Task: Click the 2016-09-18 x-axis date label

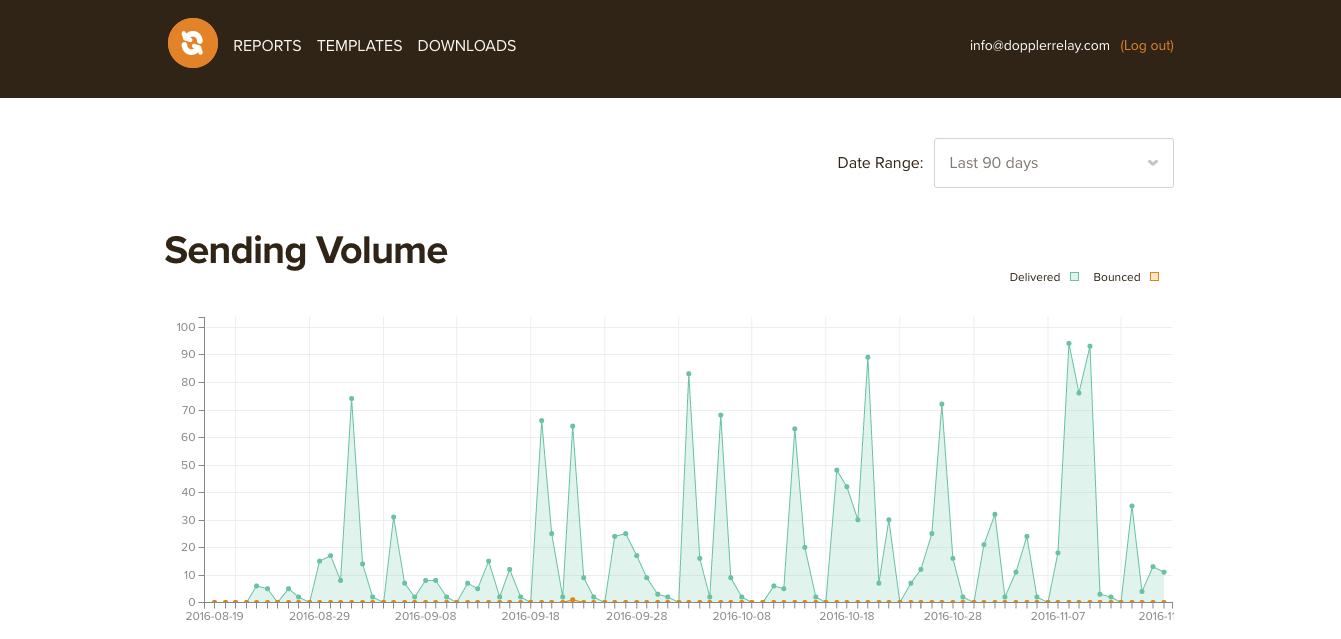Action: pyautogui.click(x=530, y=617)
